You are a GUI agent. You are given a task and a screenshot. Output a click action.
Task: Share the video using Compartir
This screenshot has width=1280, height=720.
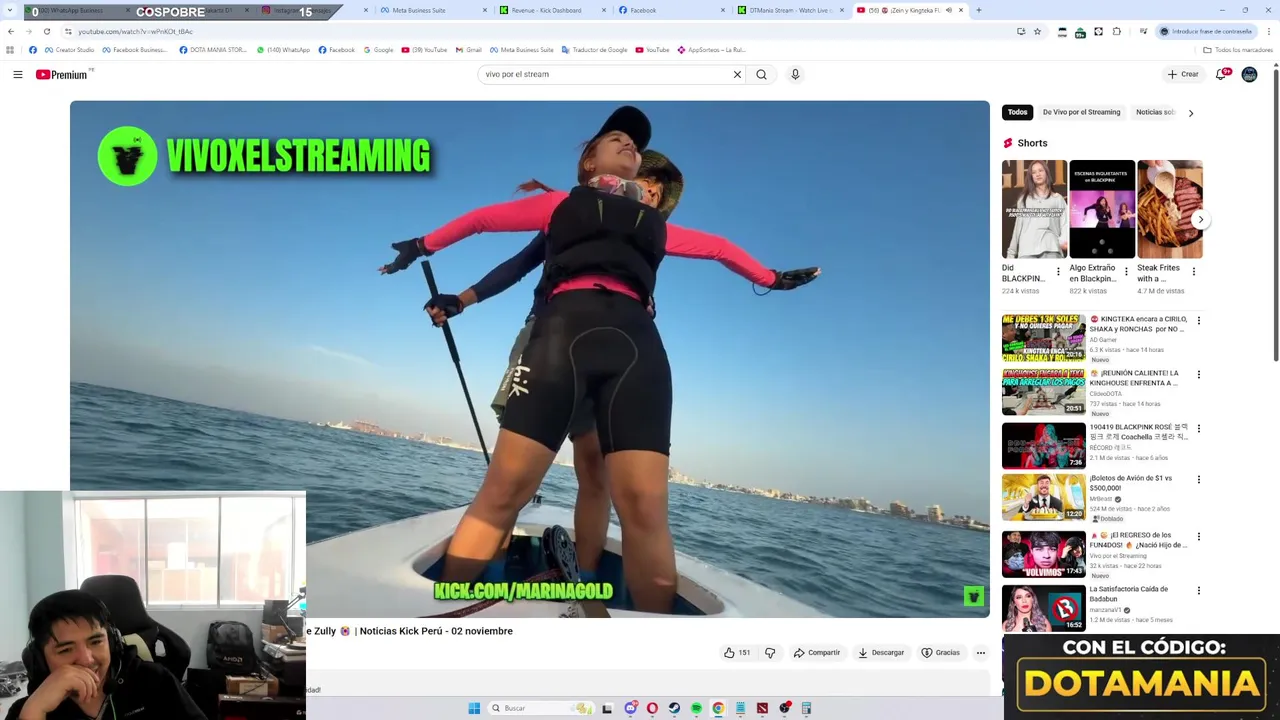pos(817,653)
